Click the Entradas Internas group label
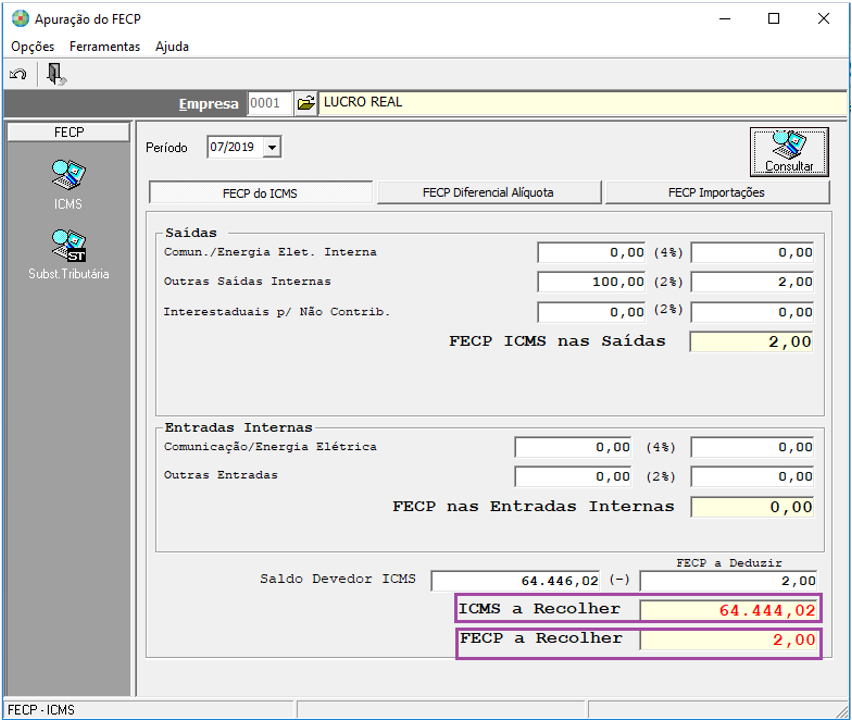Image resolution: width=852 pixels, height=723 pixels. tap(239, 428)
